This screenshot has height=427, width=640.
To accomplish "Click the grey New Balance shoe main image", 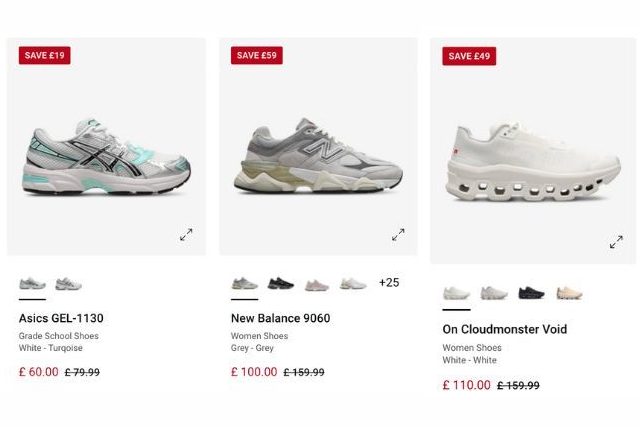I will click(318, 155).
